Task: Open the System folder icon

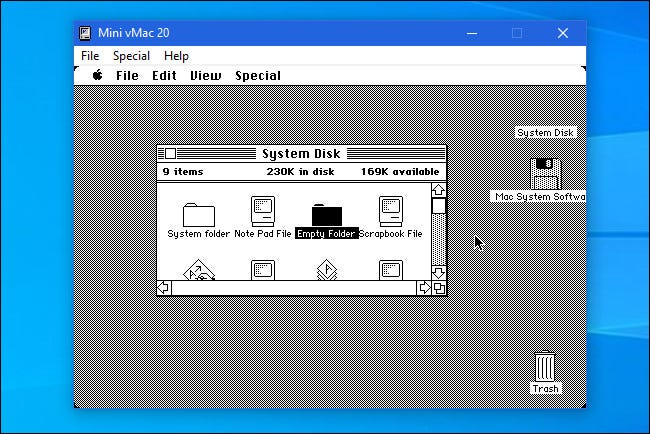Action: pos(199,214)
